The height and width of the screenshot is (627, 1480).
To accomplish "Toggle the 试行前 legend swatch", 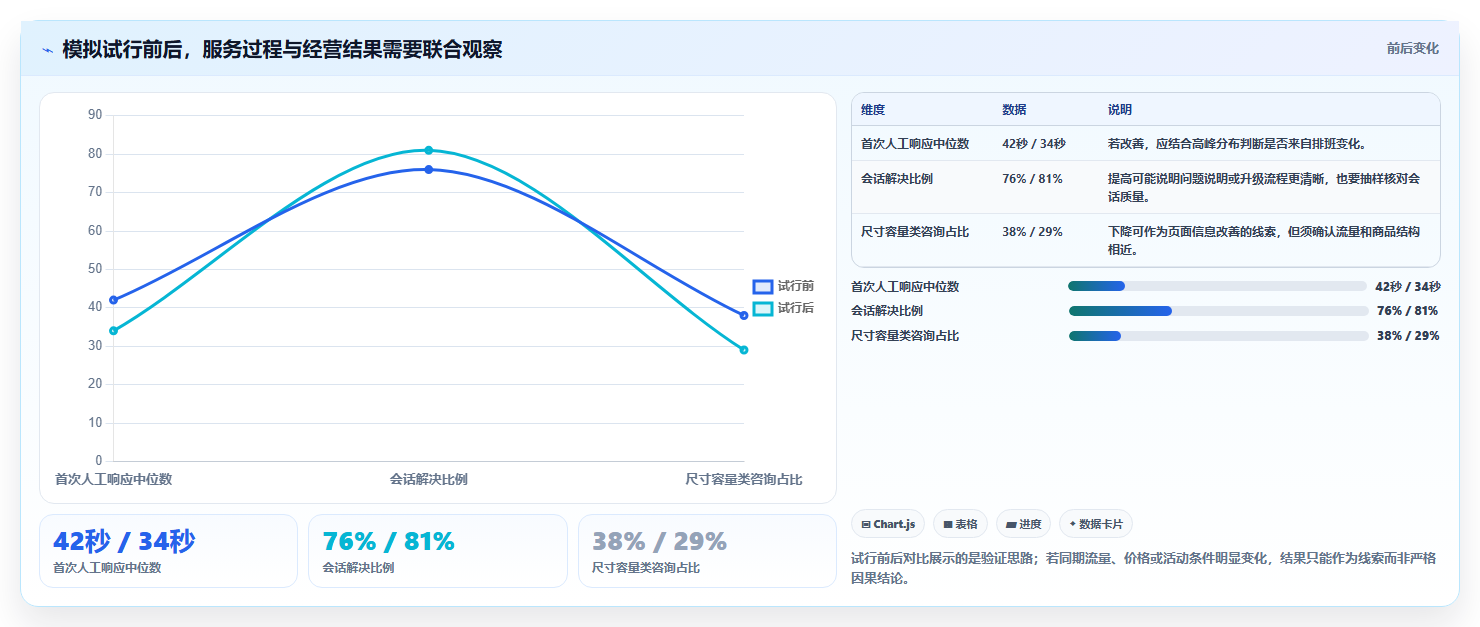I will click(763, 286).
